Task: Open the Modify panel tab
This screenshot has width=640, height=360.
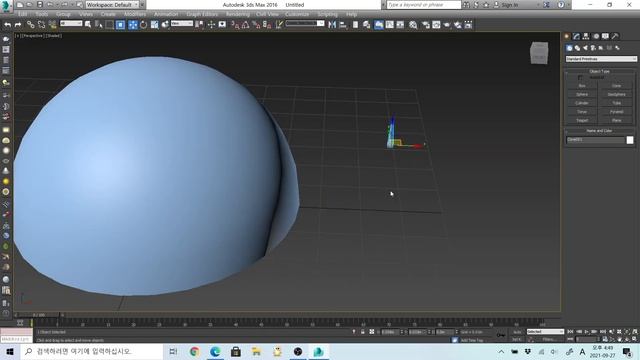Action: click(576, 36)
